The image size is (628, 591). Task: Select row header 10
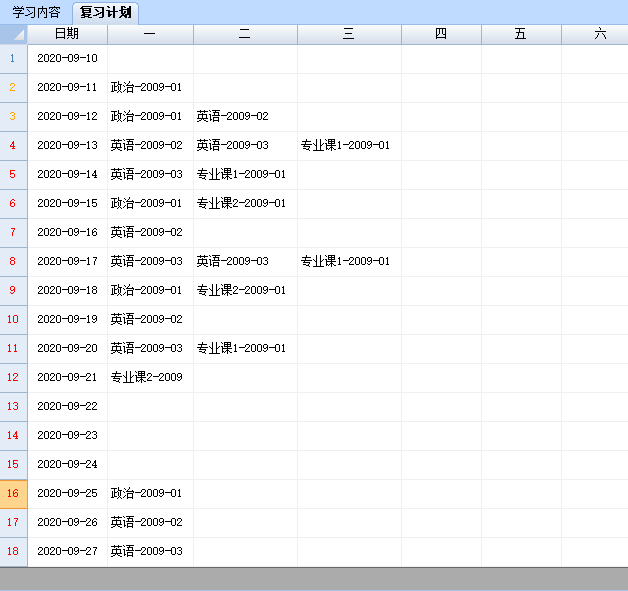click(x=14, y=320)
